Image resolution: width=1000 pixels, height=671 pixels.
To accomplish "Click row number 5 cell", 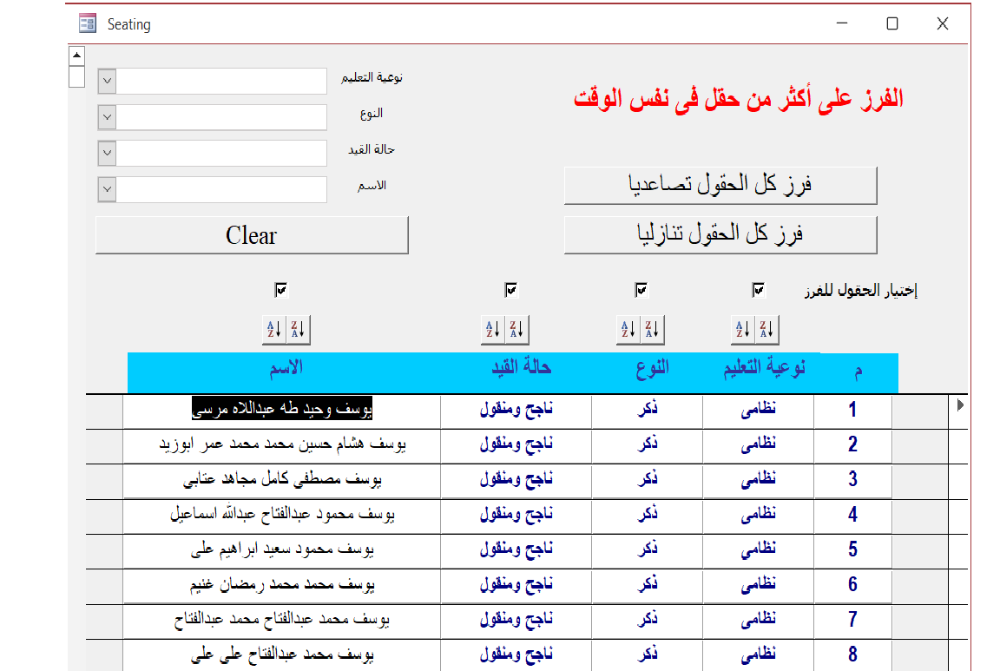I will (x=852, y=551).
